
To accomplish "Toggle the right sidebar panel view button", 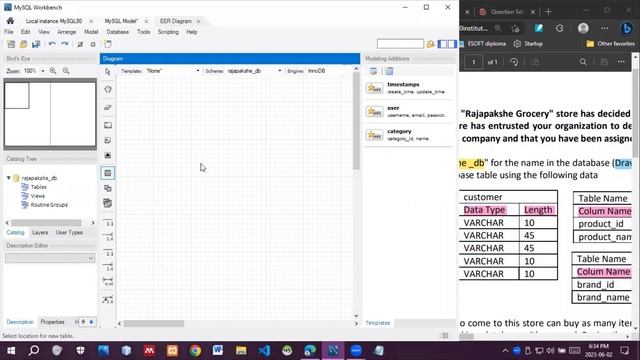I will pos(452,44).
